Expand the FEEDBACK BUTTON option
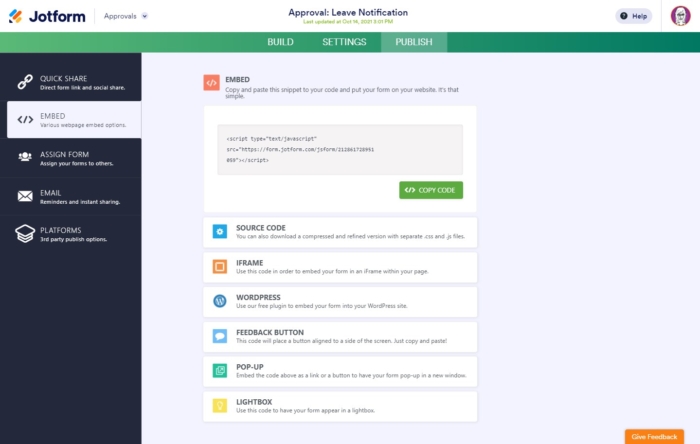The height and width of the screenshot is (444, 700). point(340,336)
